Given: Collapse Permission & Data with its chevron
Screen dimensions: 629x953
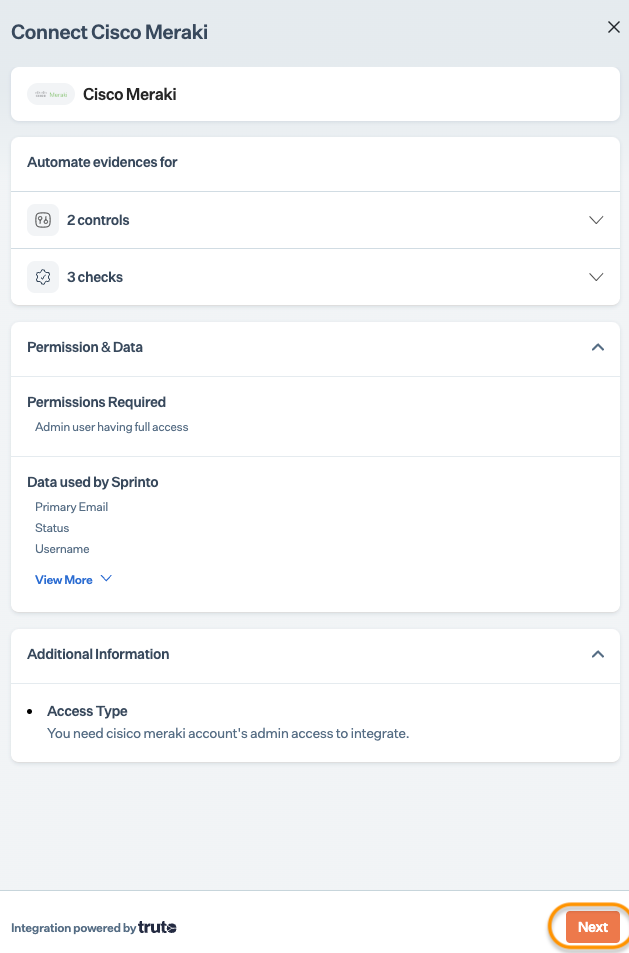Looking at the screenshot, I should point(598,347).
